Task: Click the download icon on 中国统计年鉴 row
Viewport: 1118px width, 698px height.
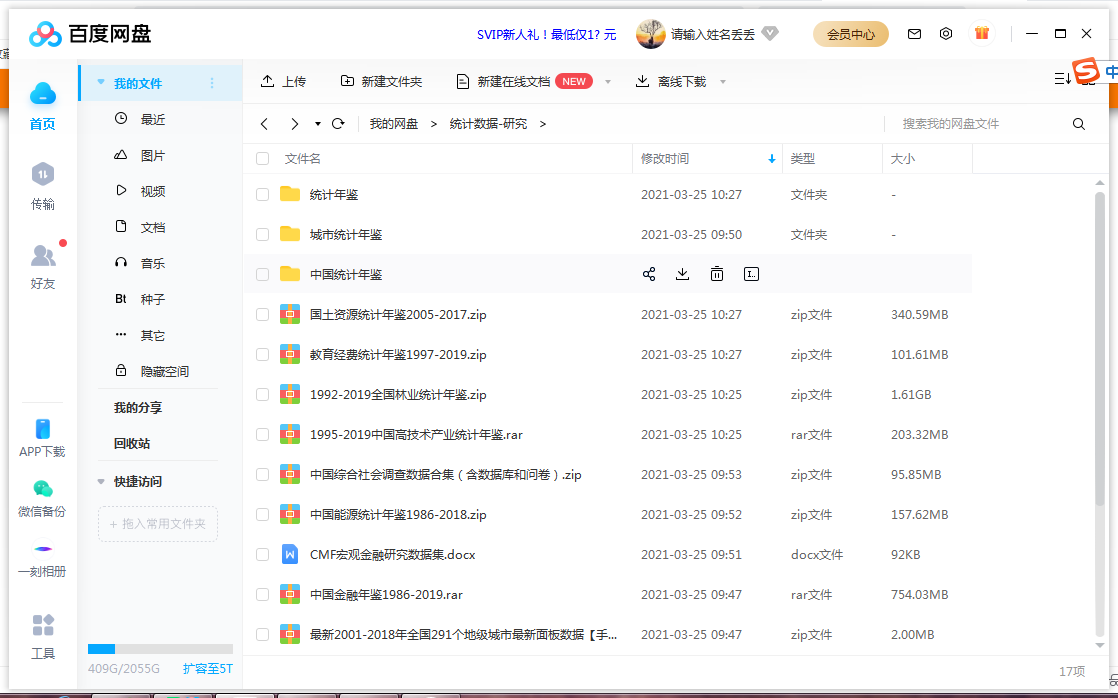Action: (682, 274)
